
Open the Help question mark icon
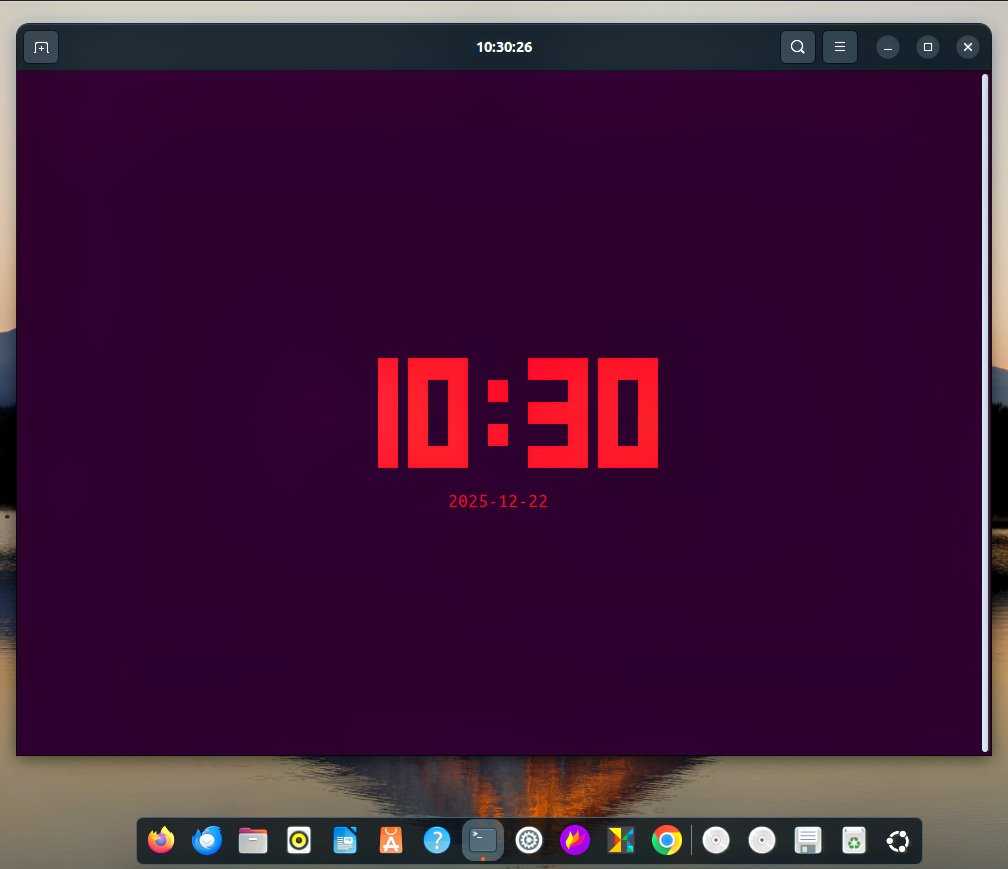coord(437,840)
